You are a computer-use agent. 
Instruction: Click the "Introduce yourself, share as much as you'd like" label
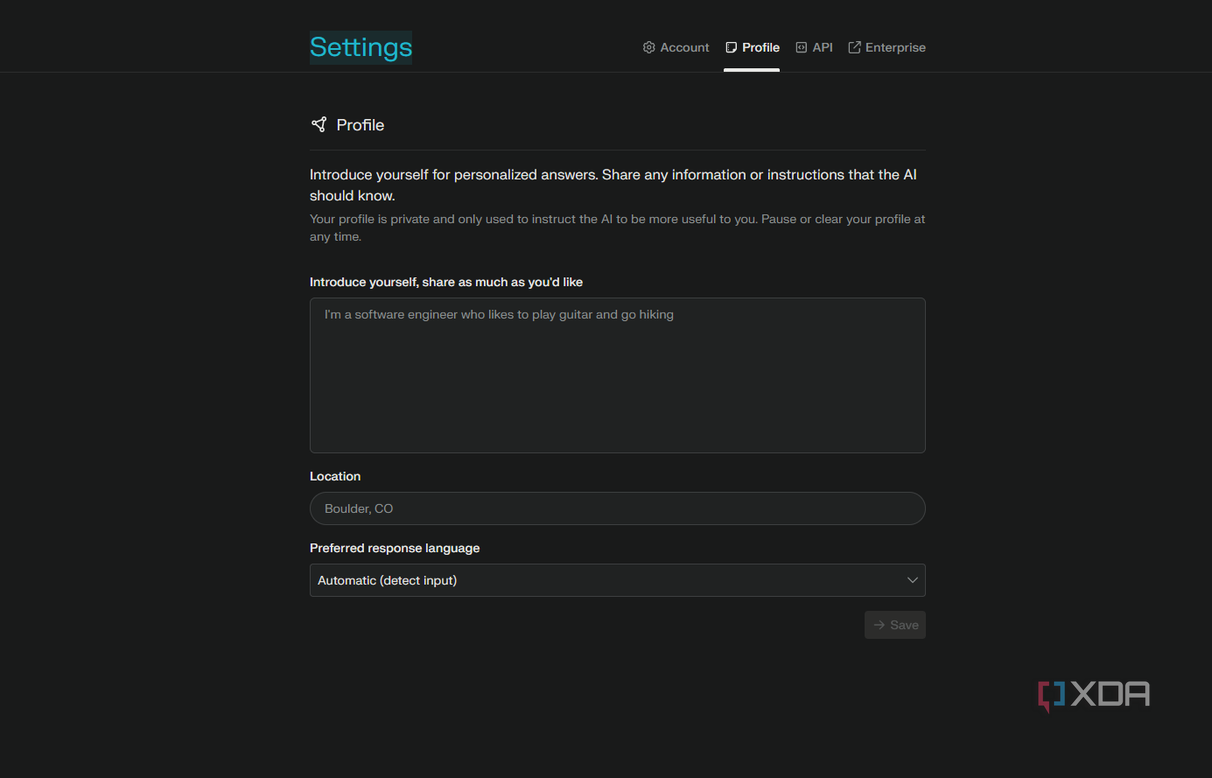pyautogui.click(x=446, y=282)
